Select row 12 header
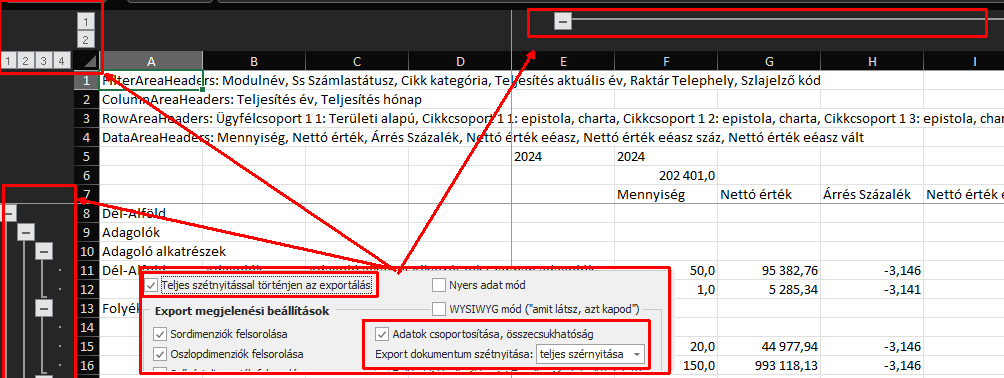The image size is (1004, 378). coord(86,290)
